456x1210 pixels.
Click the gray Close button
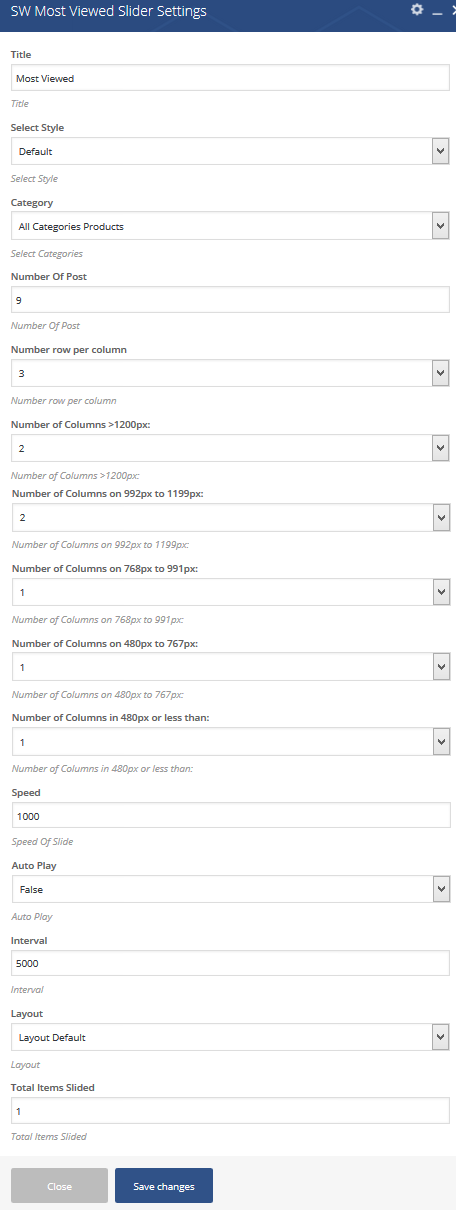click(59, 1186)
